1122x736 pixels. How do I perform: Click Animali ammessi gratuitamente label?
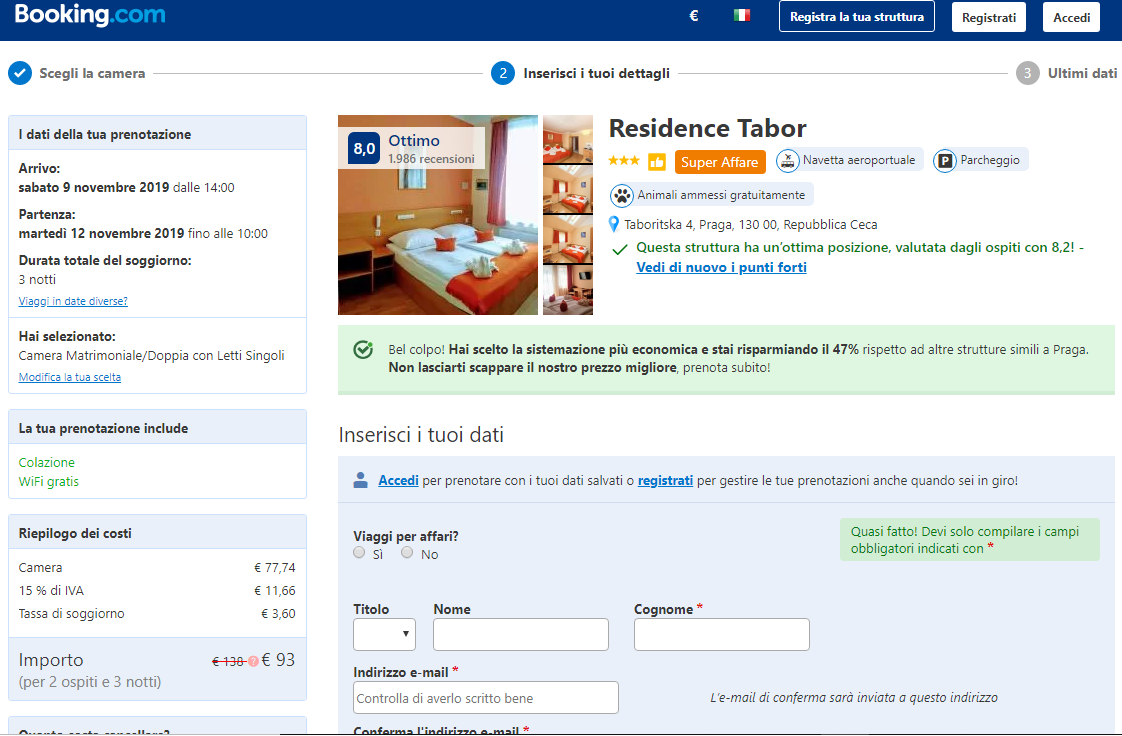(721, 195)
